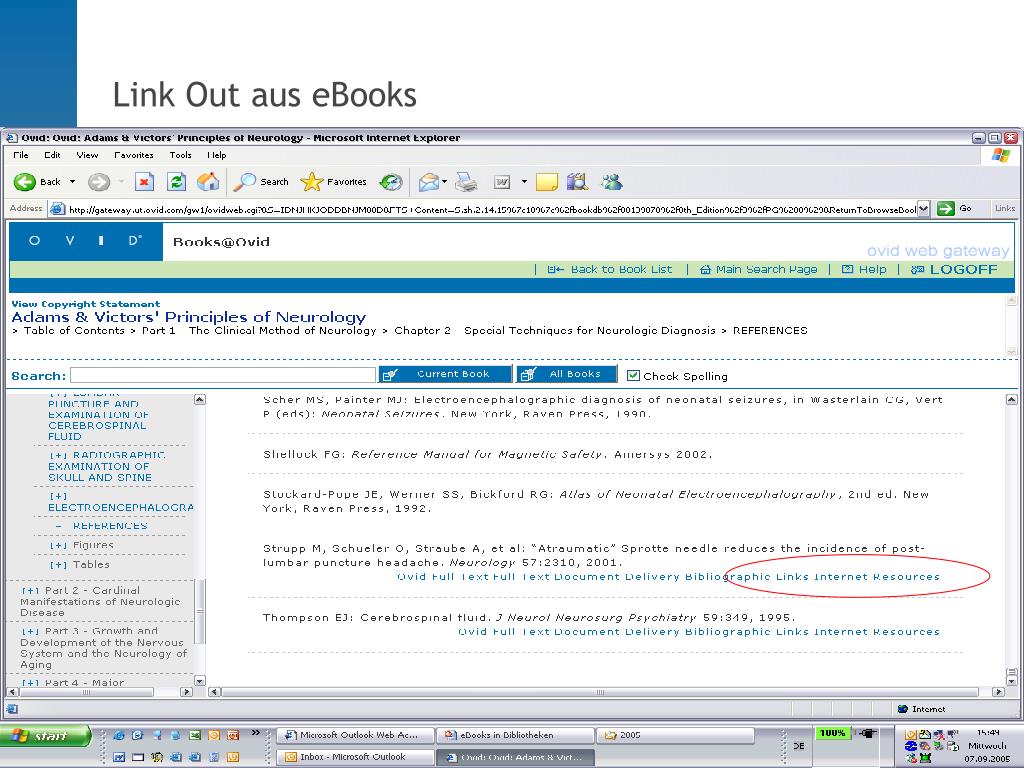Click the page icon in the address bar
This screenshot has width=1024, height=768.
pyautogui.click(x=57, y=209)
